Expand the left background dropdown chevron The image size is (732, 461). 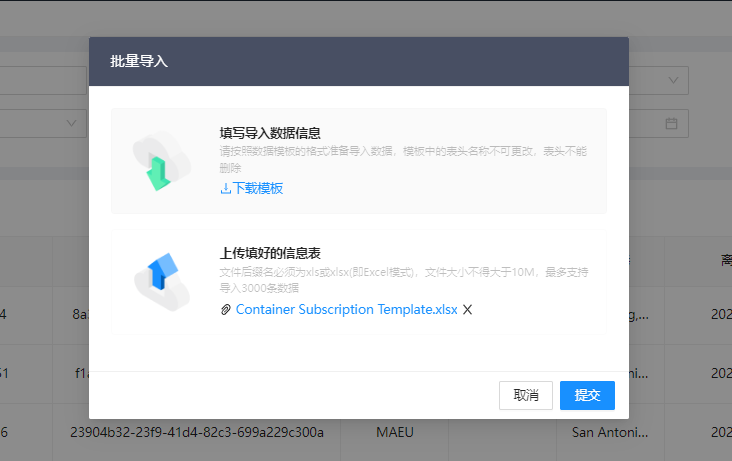(x=71, y=123)
